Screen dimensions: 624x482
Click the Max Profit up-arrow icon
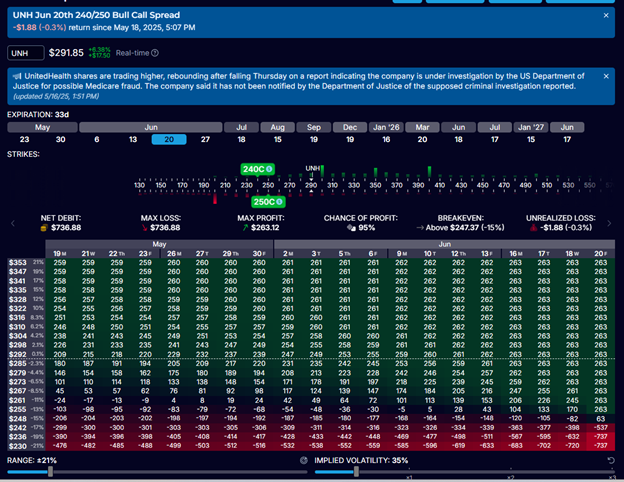coord(246,228)
